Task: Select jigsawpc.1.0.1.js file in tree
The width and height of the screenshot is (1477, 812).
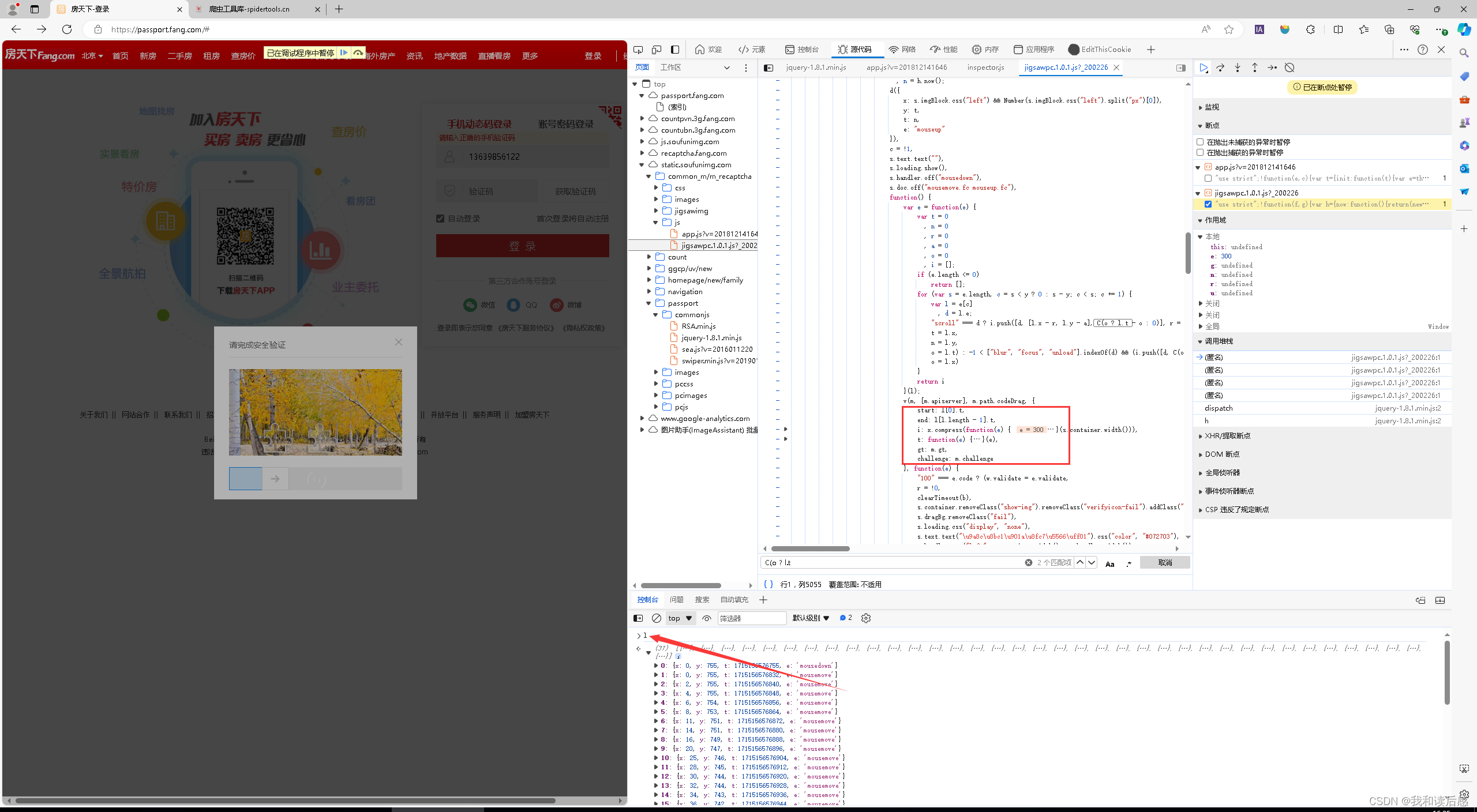Action: coord(719,246)
